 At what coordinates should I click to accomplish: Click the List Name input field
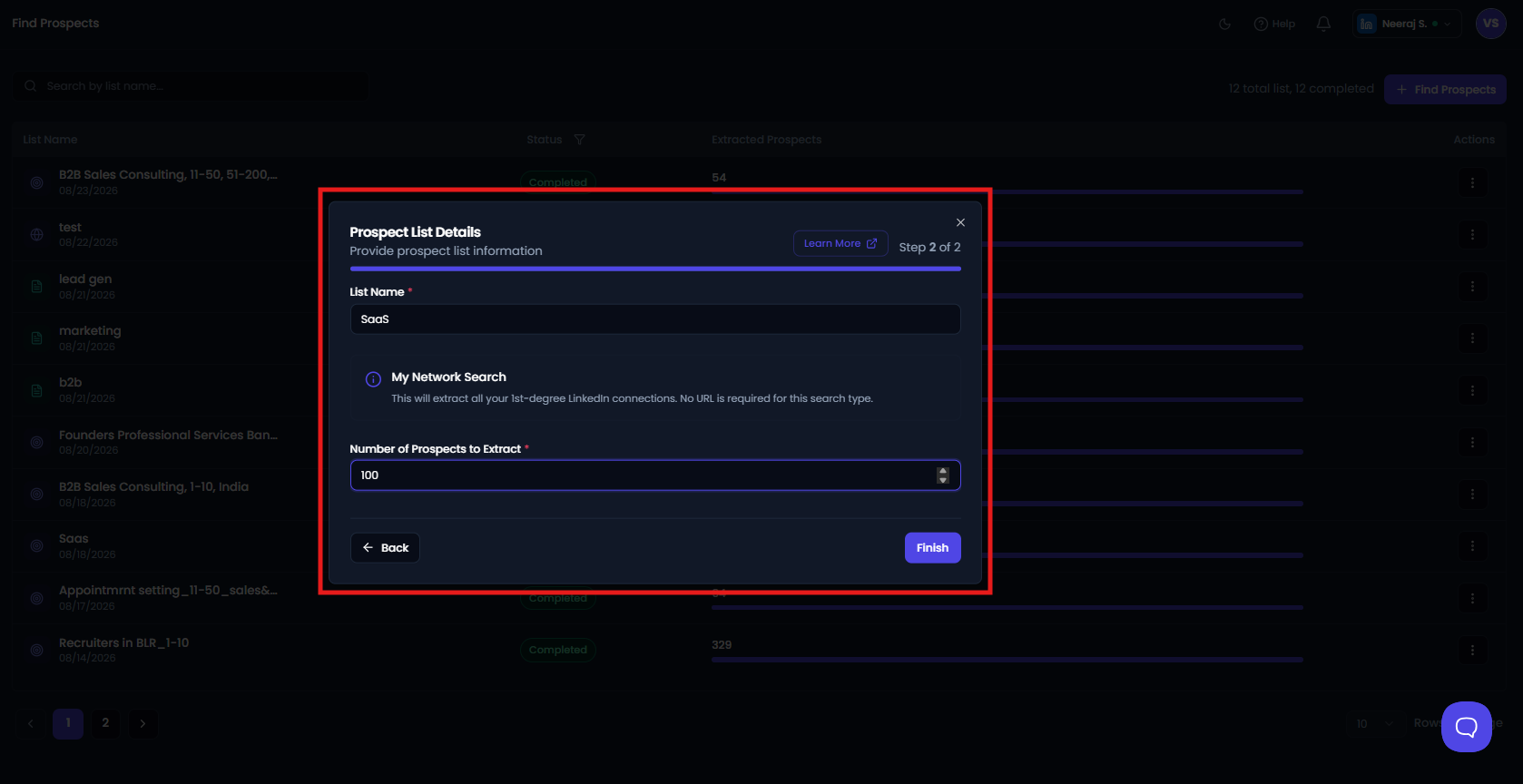point(655,319)
